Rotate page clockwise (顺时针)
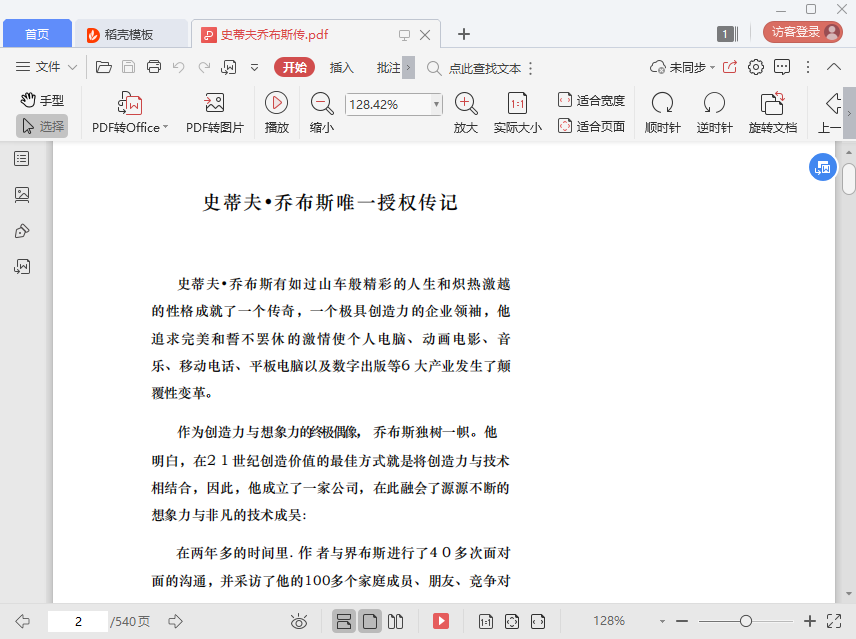856x639 pixels. click(x=662, y=113)
